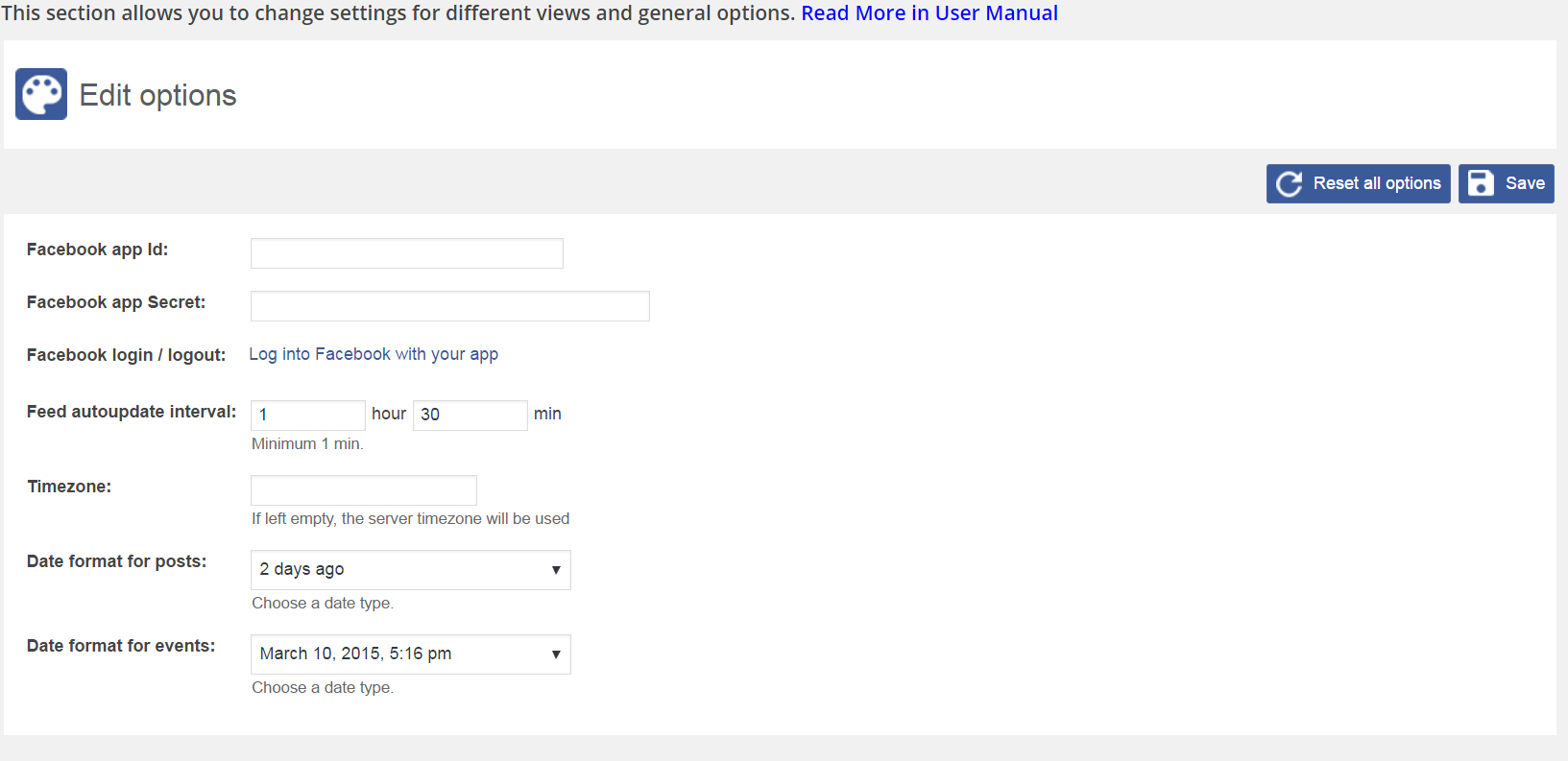
Task: Click Log into Facebook with your app
Action: [x=374, y=354]
